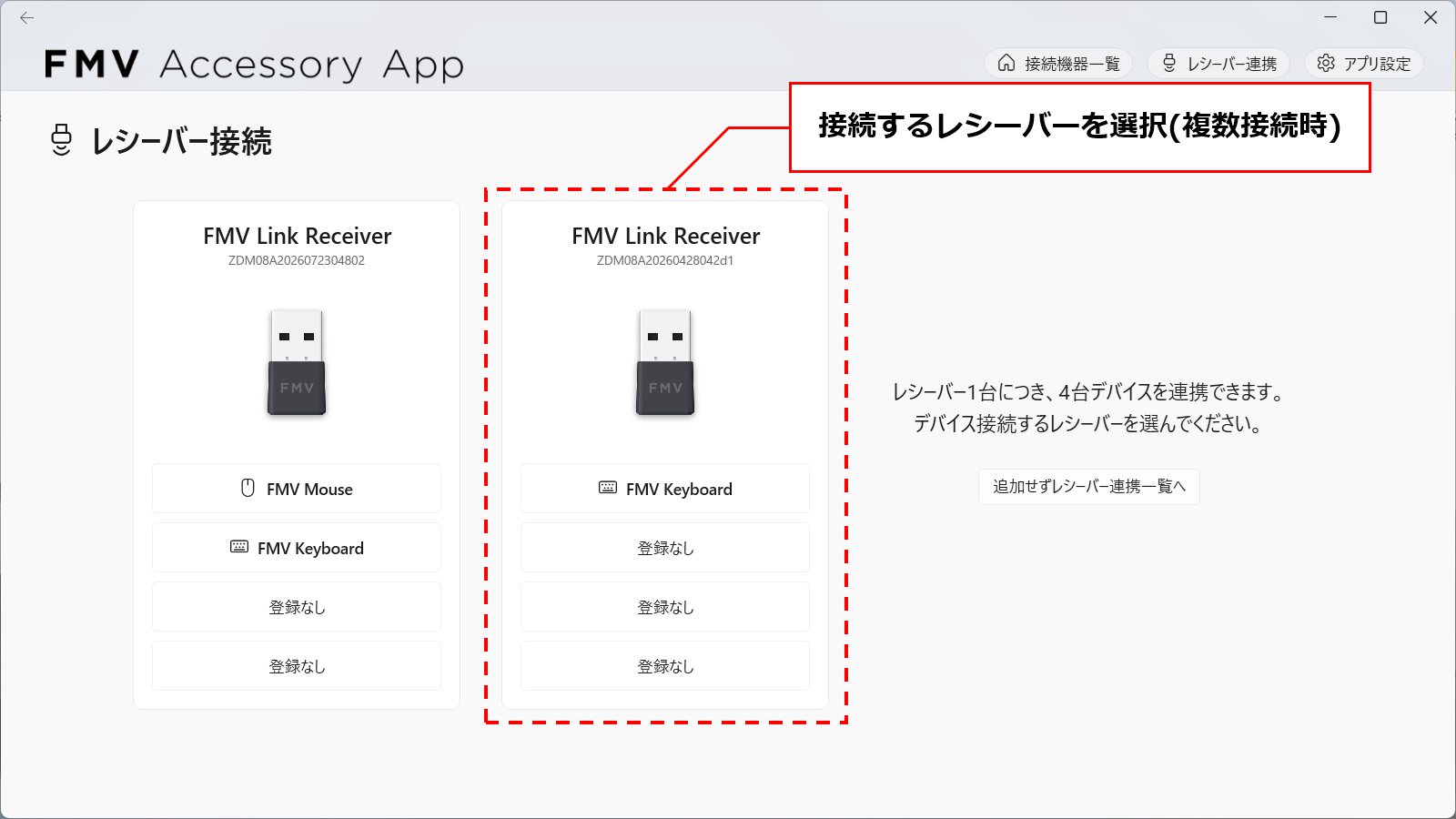The height and width of the screenshot is (819, 1456).
Task: Maximize the FMV Accessory App window
Action: click(x=1380, y=17)
